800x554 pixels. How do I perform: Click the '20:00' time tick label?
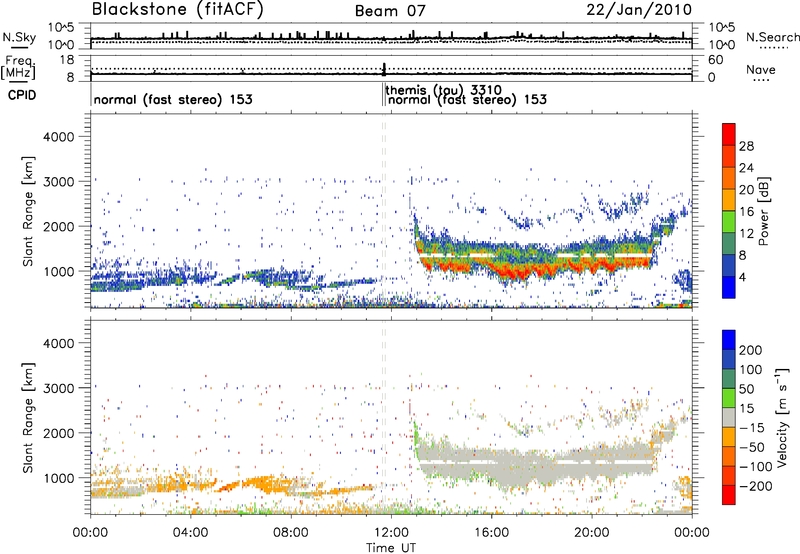592,533
